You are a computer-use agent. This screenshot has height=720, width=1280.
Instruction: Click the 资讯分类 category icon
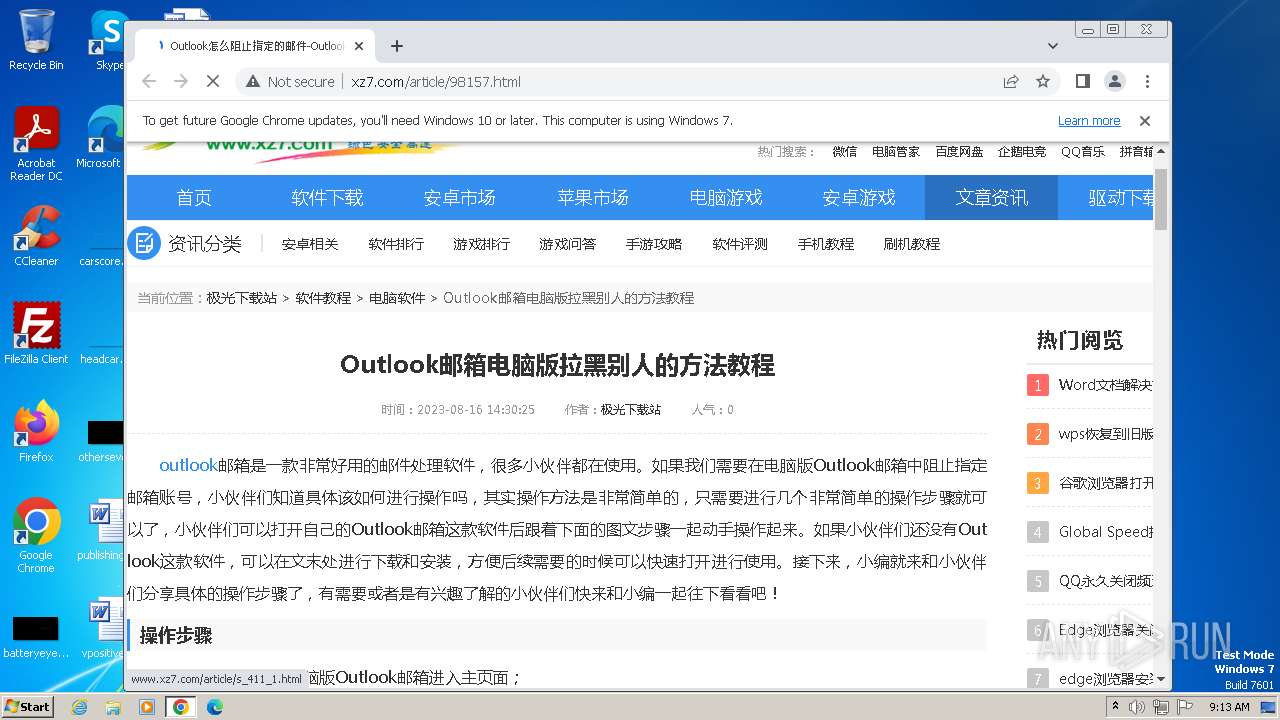[x=144, y=243]
